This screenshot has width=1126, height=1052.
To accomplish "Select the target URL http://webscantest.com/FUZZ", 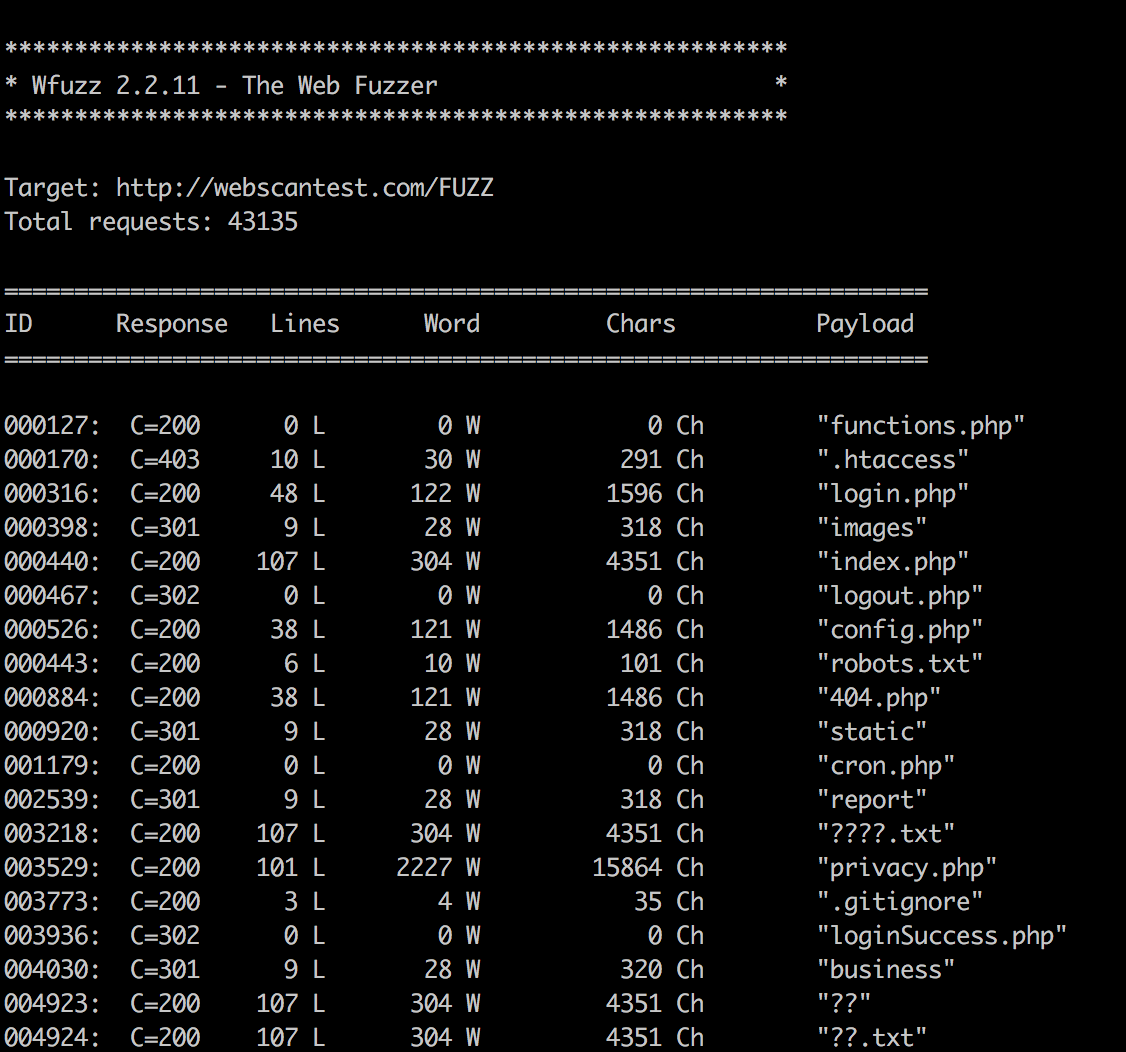I will tap(304, 187).
